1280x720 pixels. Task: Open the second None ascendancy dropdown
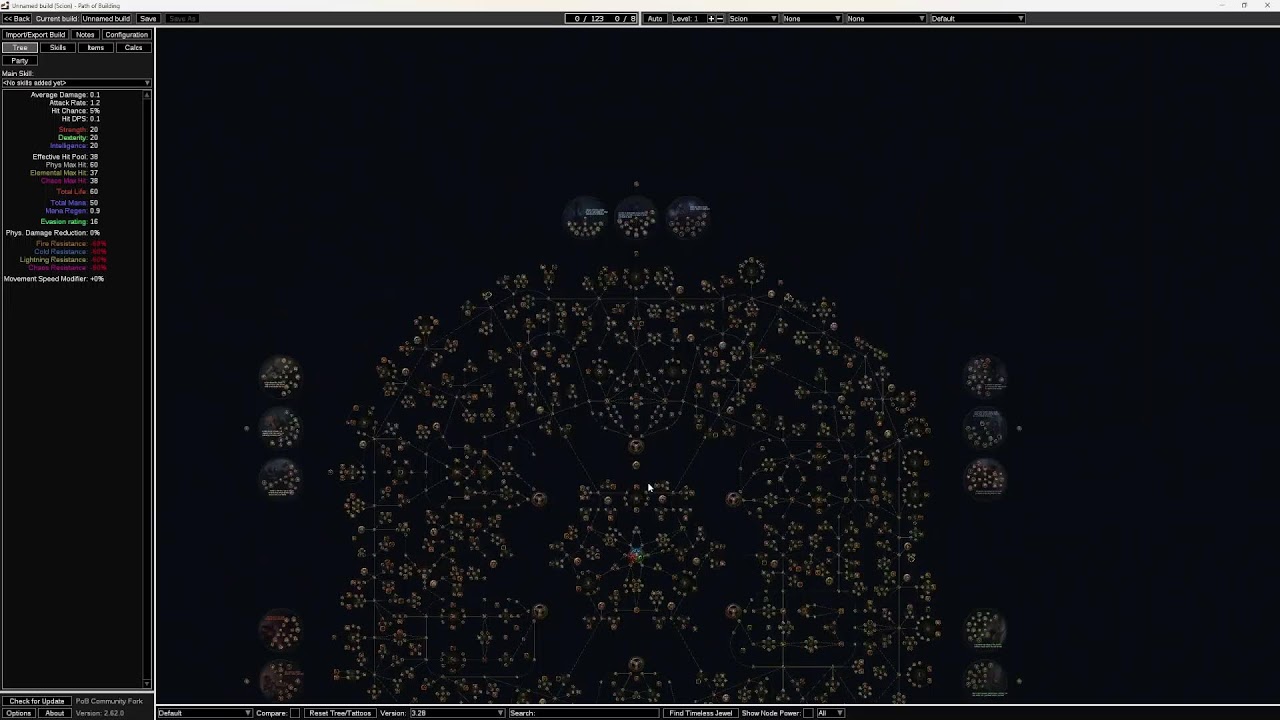[885, 18]
